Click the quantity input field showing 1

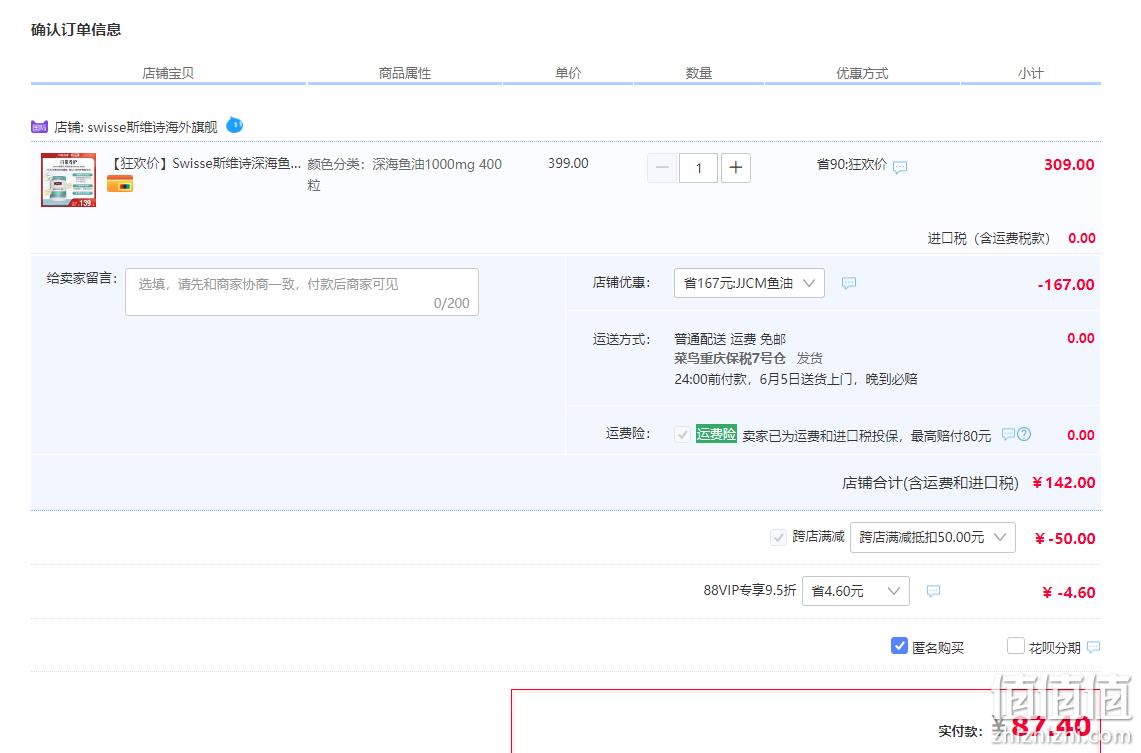click(699, 168)
